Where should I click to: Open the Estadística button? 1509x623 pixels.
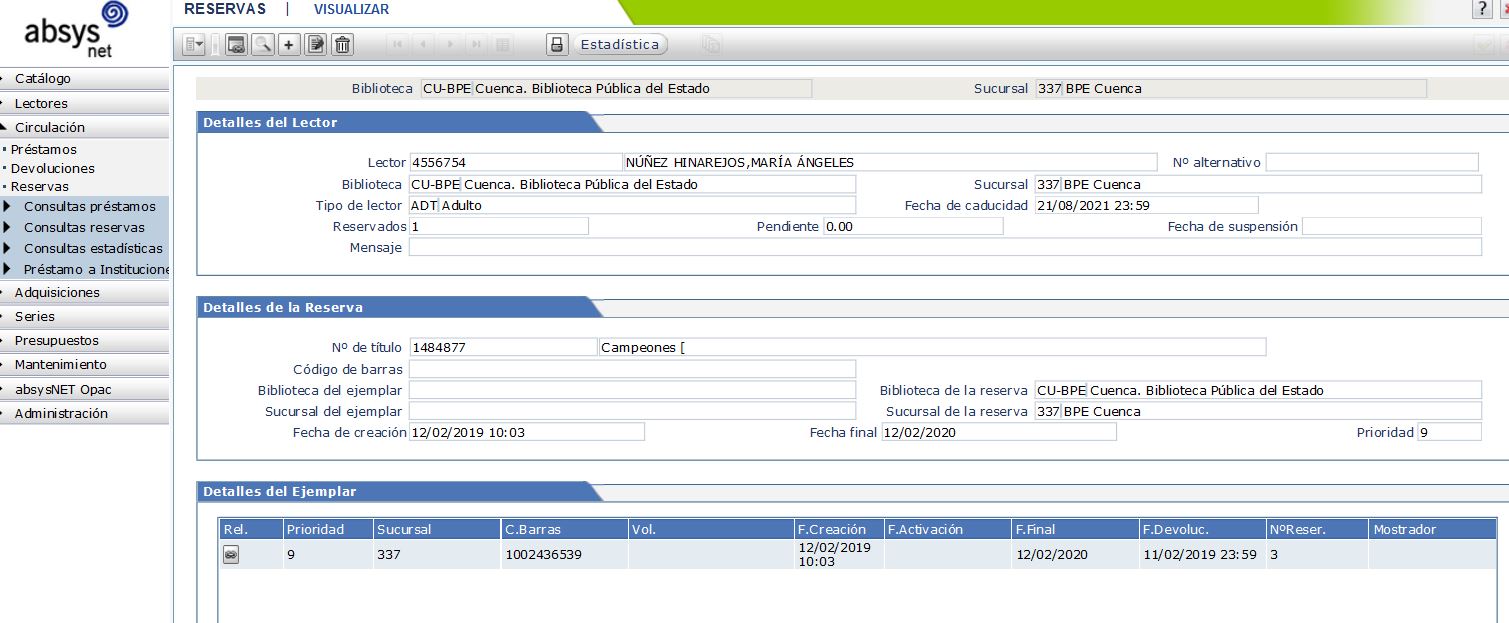[620, 44]
